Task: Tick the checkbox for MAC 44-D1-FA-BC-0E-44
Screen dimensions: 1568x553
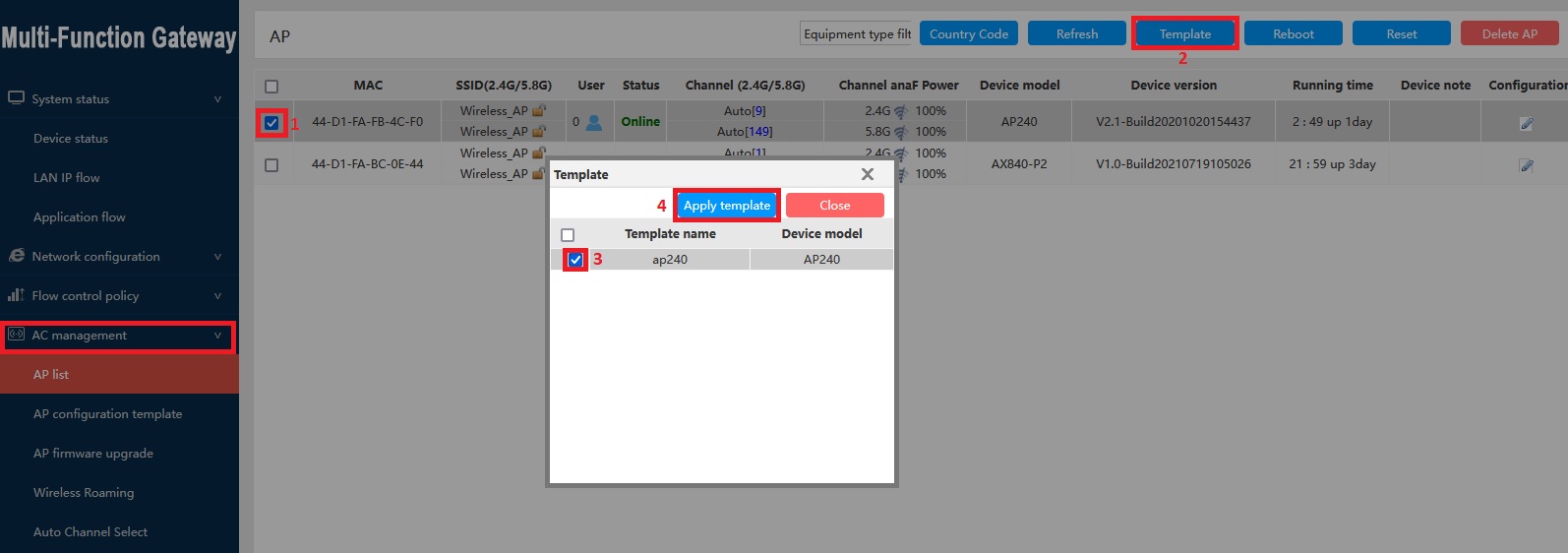Action: click(x=271, y=165)
